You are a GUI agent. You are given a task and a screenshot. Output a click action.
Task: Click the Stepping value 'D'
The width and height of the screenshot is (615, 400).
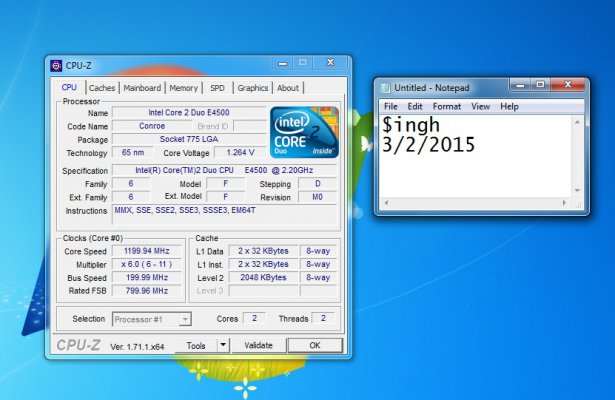(317, 184)
